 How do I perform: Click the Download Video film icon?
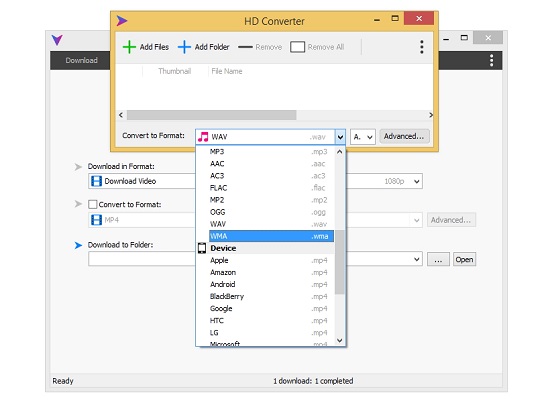tap(96, 181)
